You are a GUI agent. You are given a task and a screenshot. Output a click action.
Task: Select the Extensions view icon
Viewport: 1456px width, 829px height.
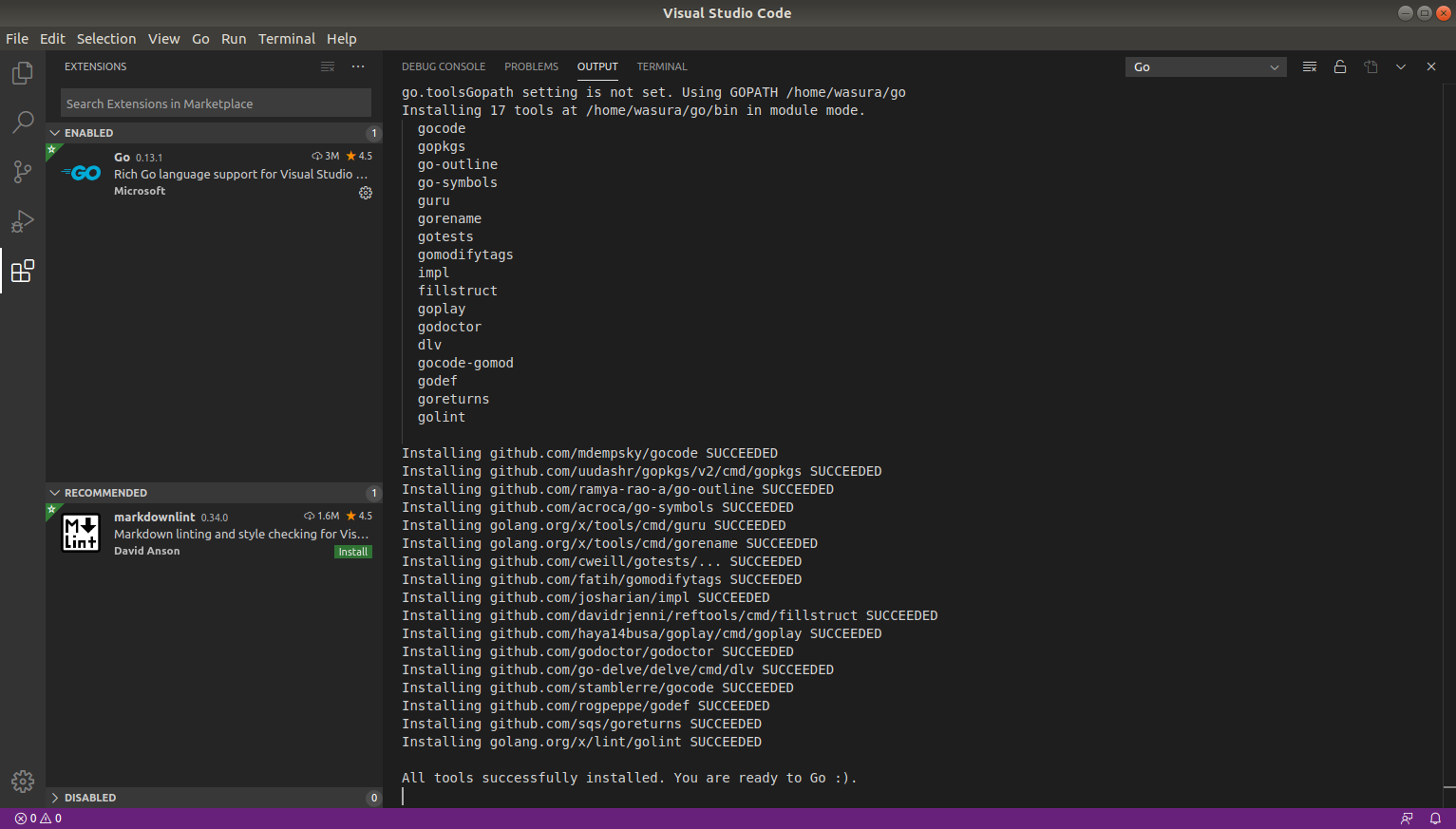click(x=23, y=271)
